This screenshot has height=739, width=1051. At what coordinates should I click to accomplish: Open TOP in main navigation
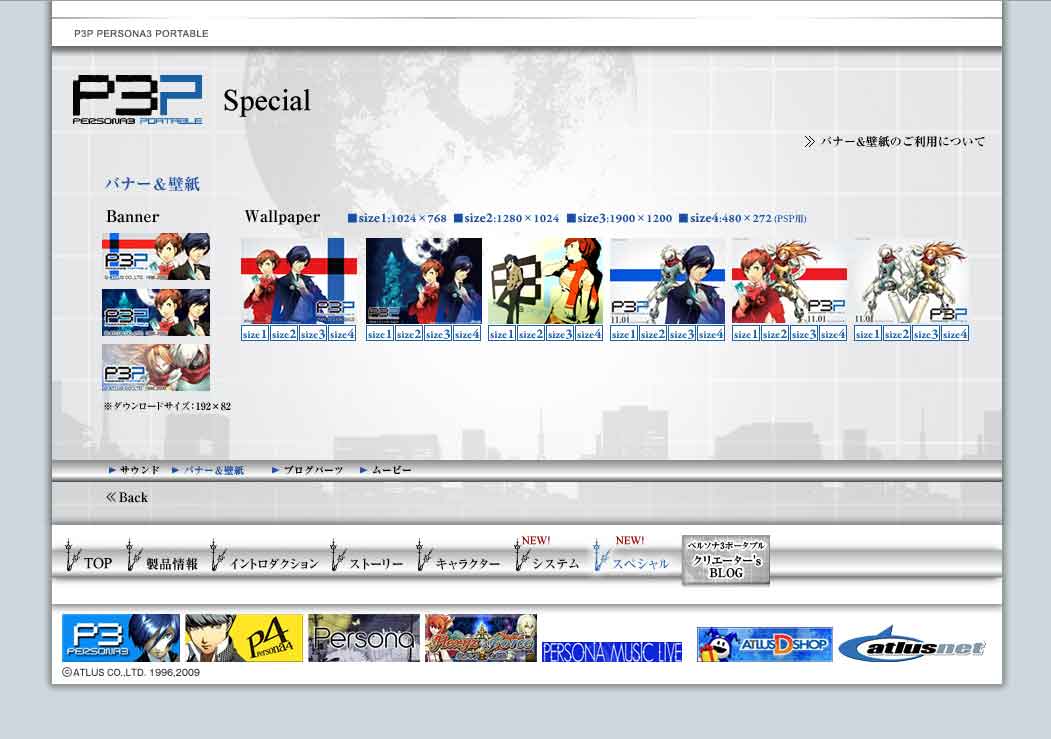(88, 558)
